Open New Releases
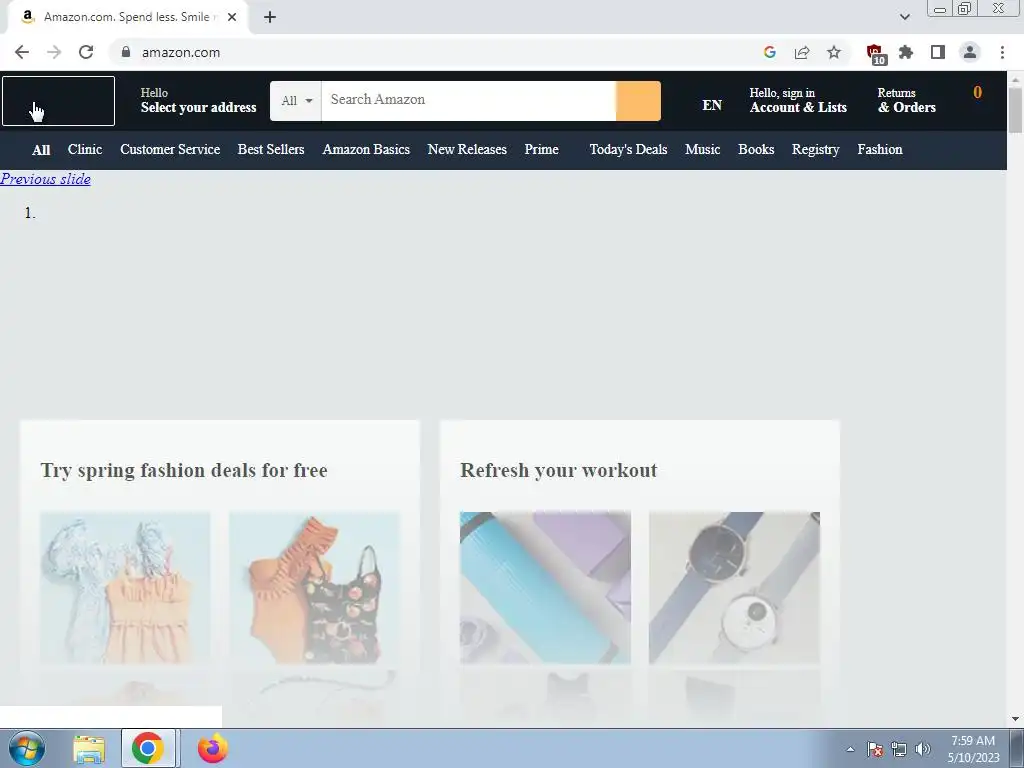This screenshot has height=768, width=1024. pyautogui.click(x=467, y=150)
